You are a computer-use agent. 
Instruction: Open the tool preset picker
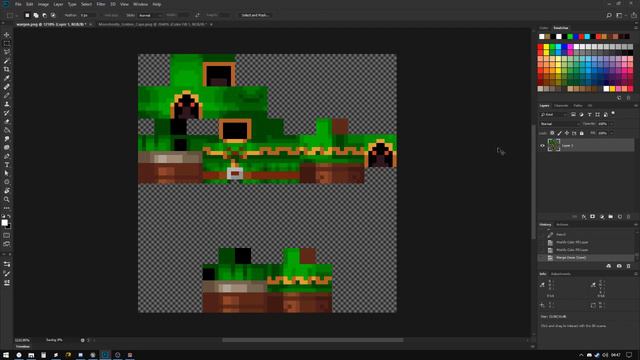click(12, 15)
